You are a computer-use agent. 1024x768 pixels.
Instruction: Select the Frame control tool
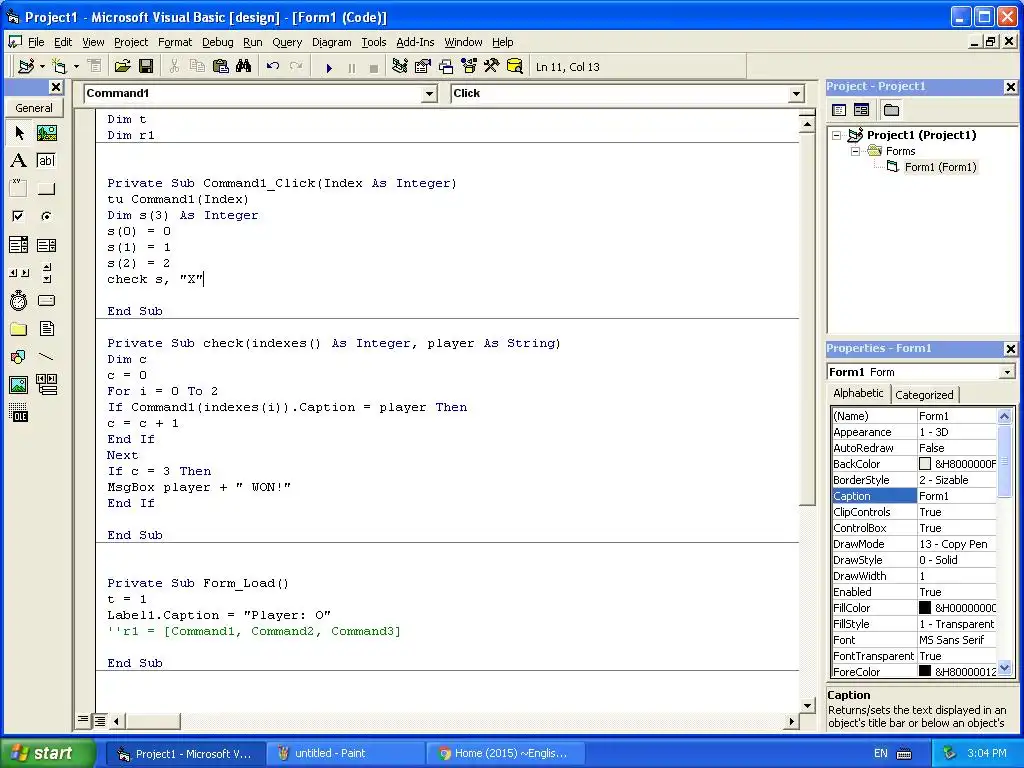(19, 189)
